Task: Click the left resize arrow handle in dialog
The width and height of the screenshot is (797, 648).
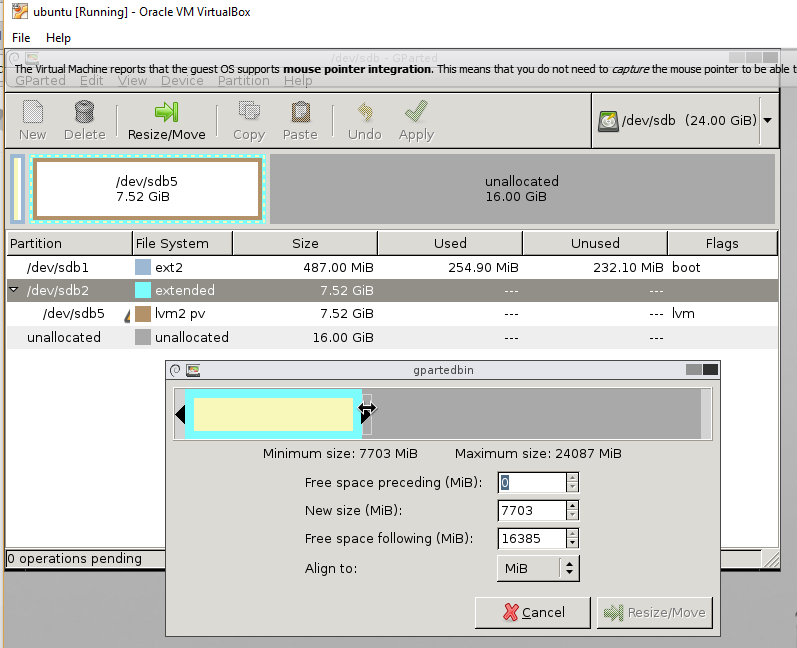Action: click(180, 415)
